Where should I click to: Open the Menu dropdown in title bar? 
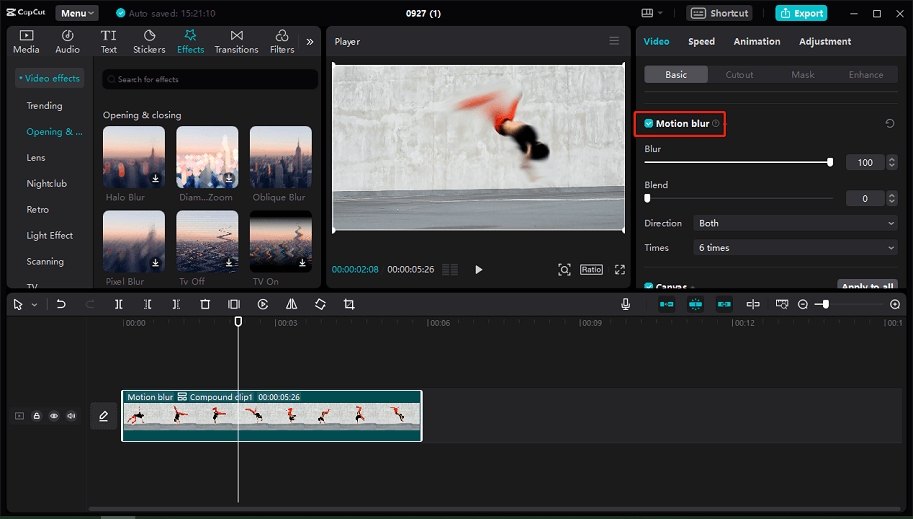77,13
